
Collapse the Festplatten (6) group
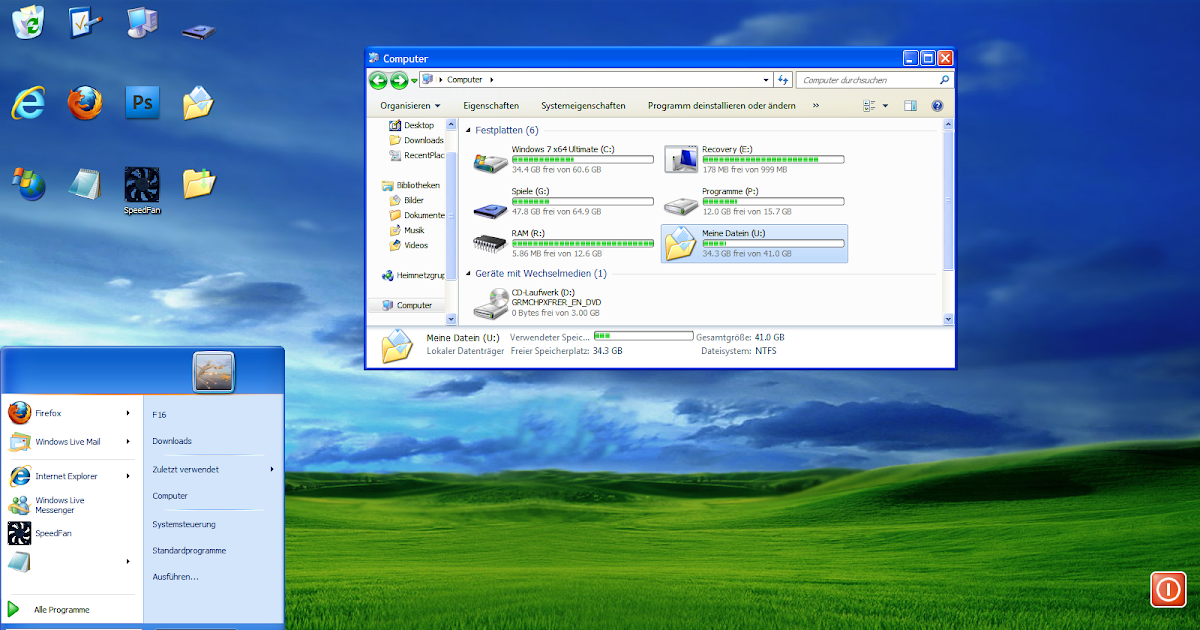468,130
